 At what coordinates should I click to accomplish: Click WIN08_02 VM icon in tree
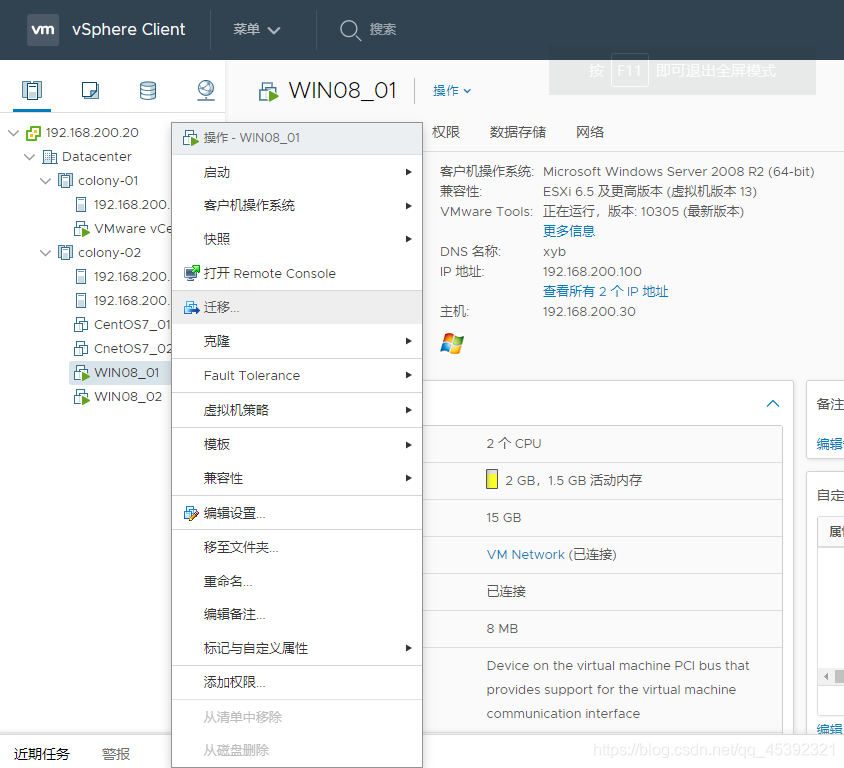81,397
